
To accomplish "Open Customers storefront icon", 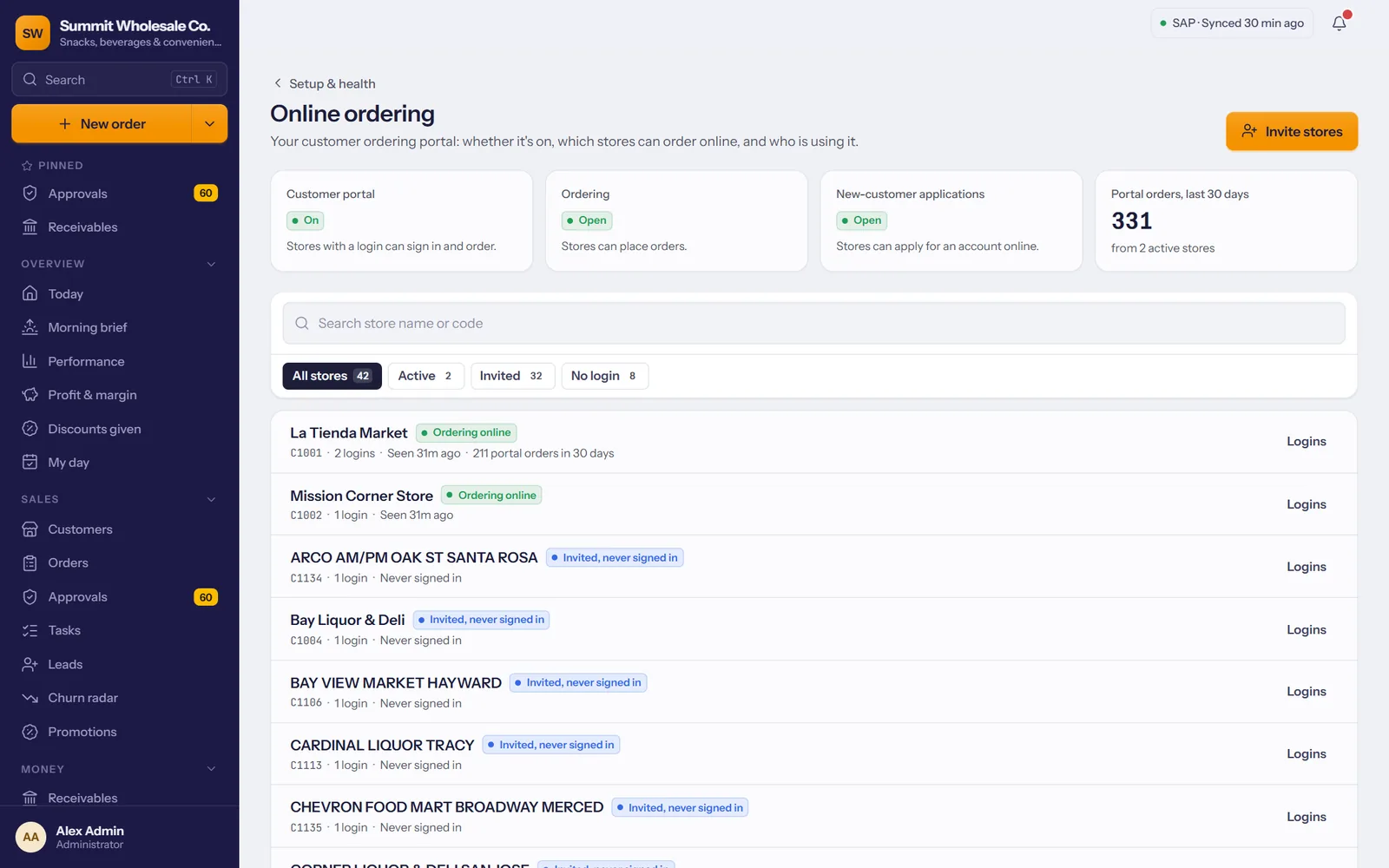I will [x=30, y=529].
